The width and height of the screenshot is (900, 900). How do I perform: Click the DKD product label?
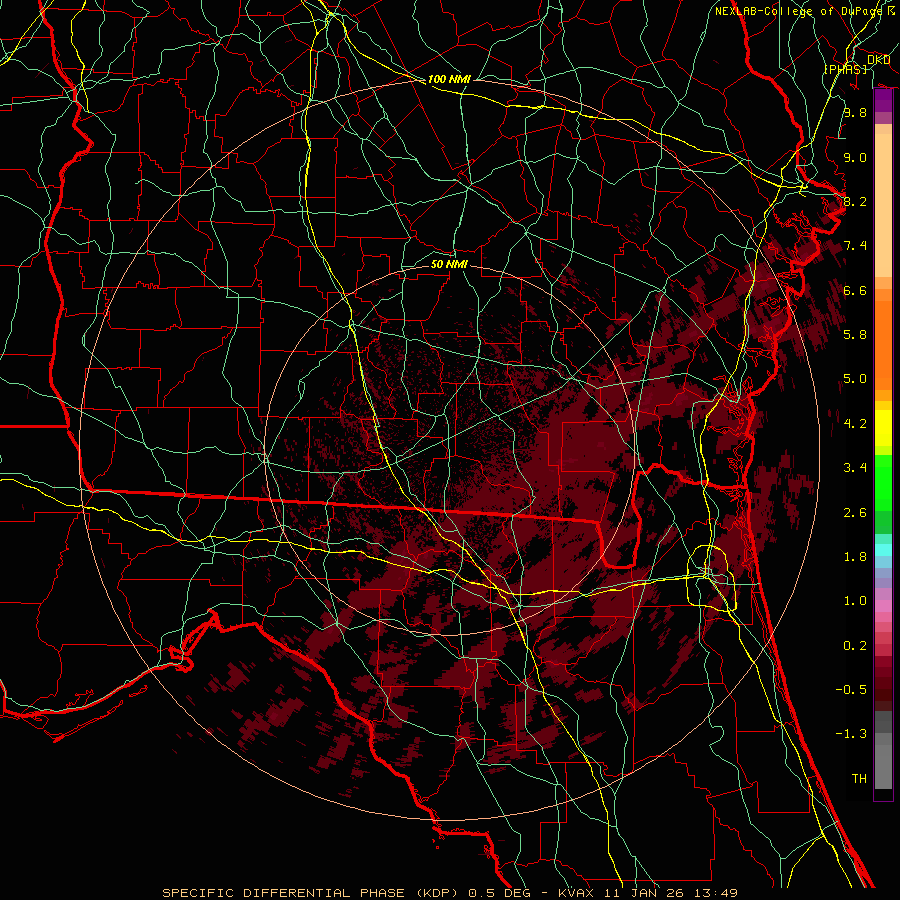[878, 60]
